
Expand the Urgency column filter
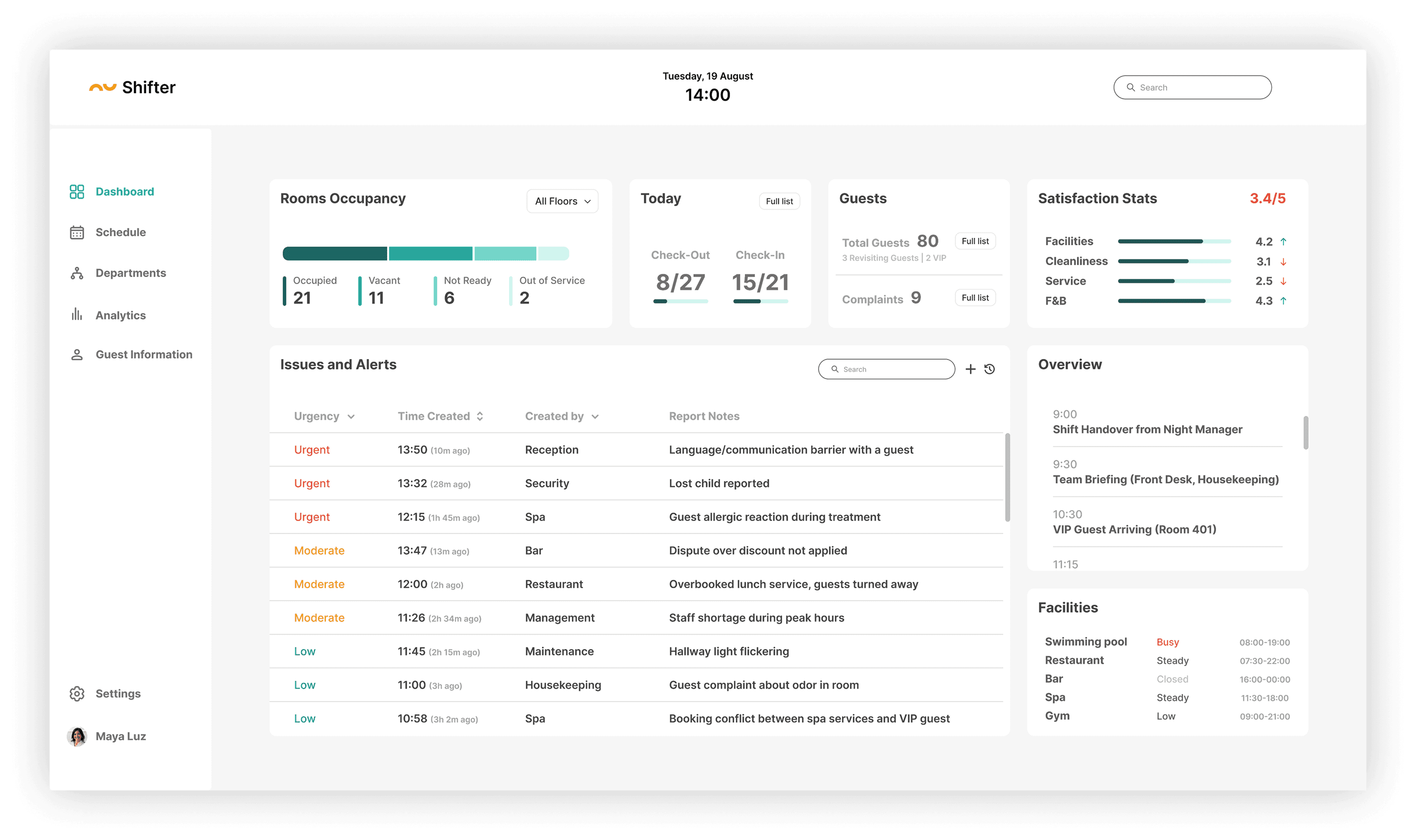pyautogui.click(x=351, y=416)
